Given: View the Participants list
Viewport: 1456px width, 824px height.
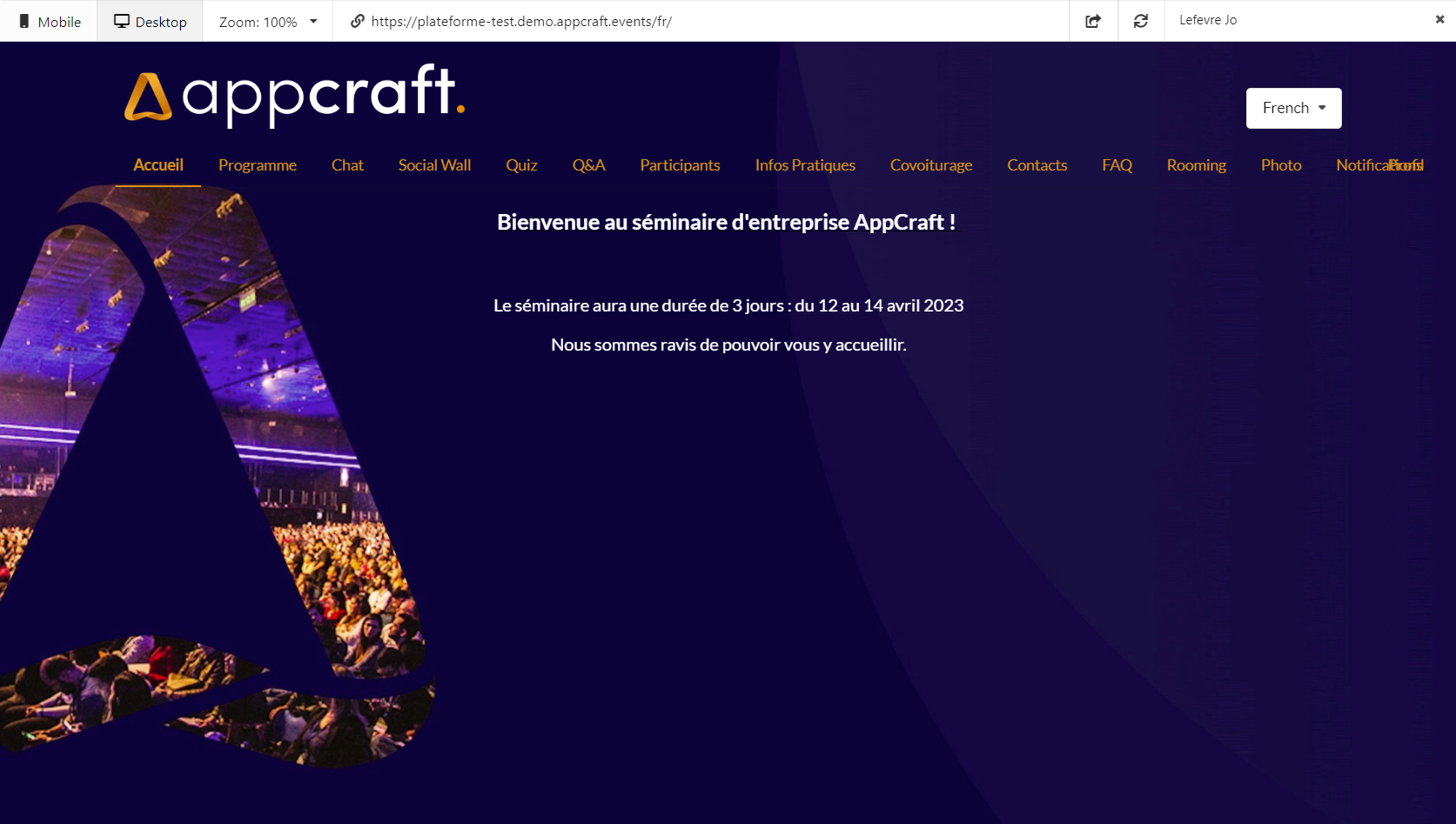Looking at the screenshot, I should point(680,165).
